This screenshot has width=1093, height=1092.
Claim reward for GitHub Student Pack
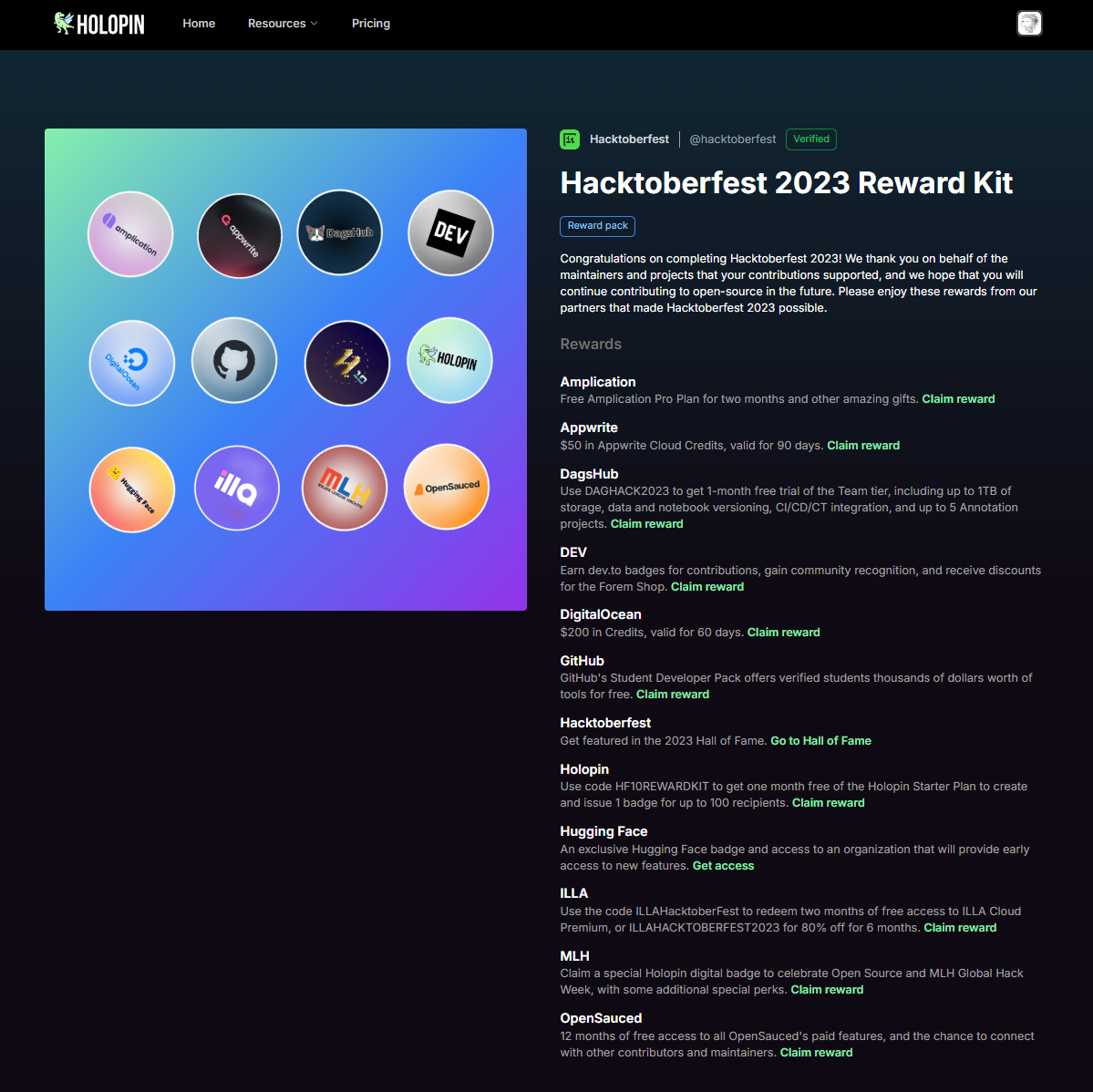[x=672, y=695]
